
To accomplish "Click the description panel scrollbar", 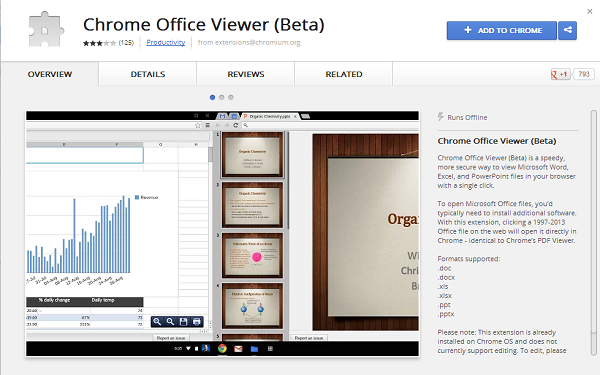I will point(593,233).
